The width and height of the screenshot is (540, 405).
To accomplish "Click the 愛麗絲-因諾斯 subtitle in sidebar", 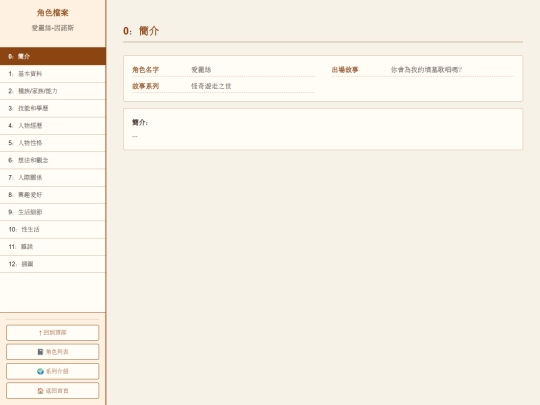I will [x=53, y=28].
